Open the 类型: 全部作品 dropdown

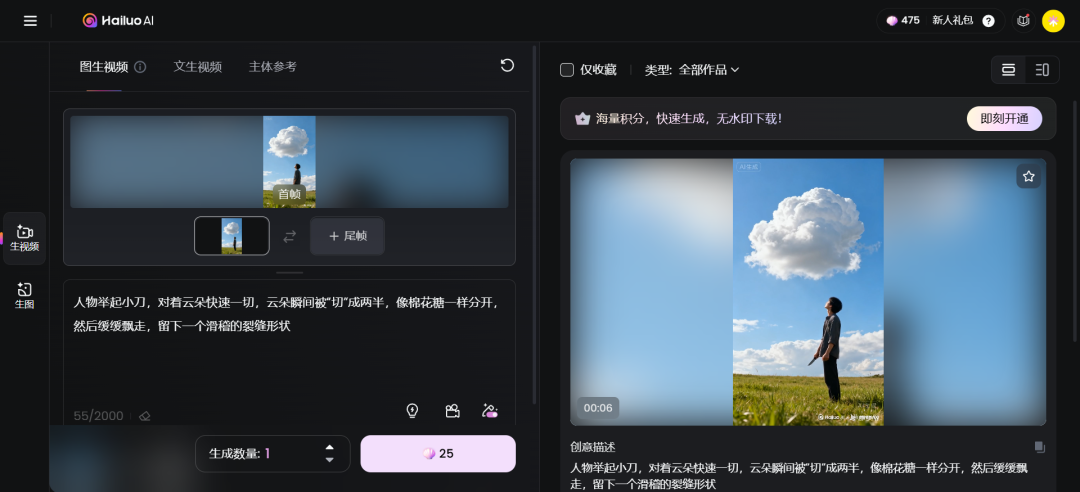tap(692, 70)
